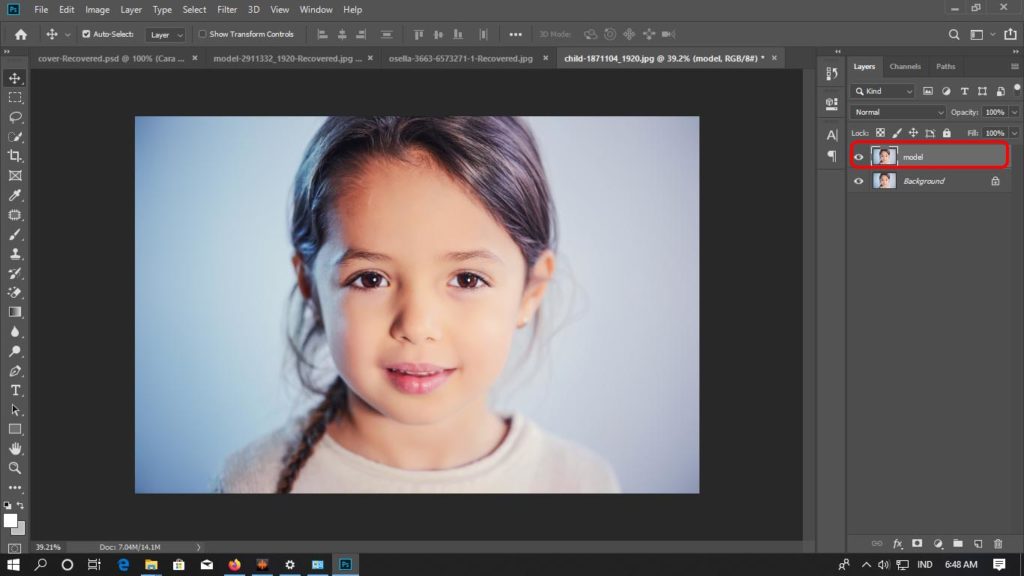Go to the Photoshop Home screen
This screenshot has height=576, width=1024.
point(21,35)
